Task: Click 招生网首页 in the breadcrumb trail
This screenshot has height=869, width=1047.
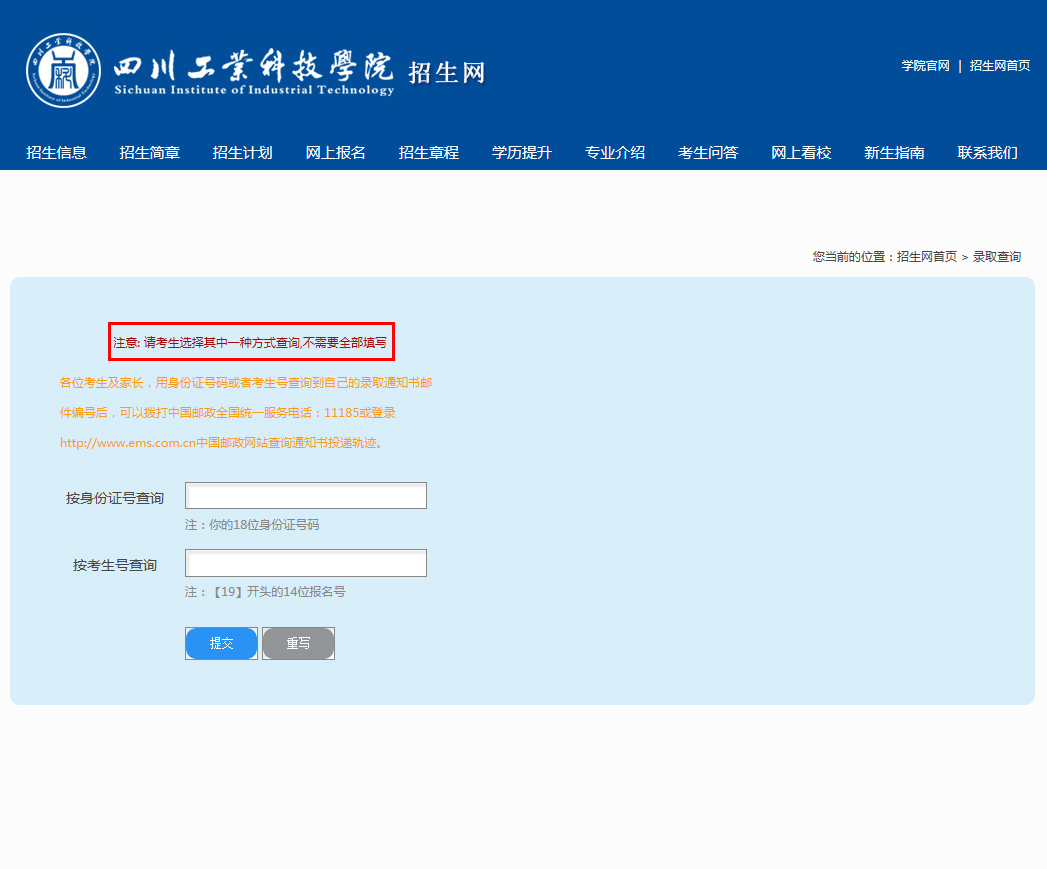Action: [926, 257]
